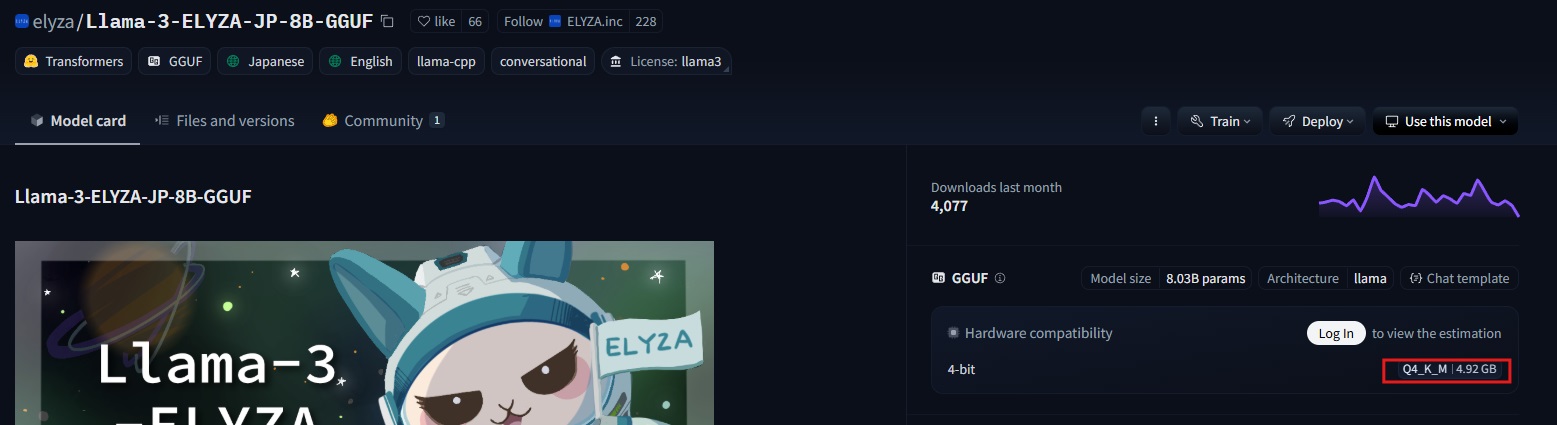
Task: Expand the Train dropdown
Action: pos(1220,121)
